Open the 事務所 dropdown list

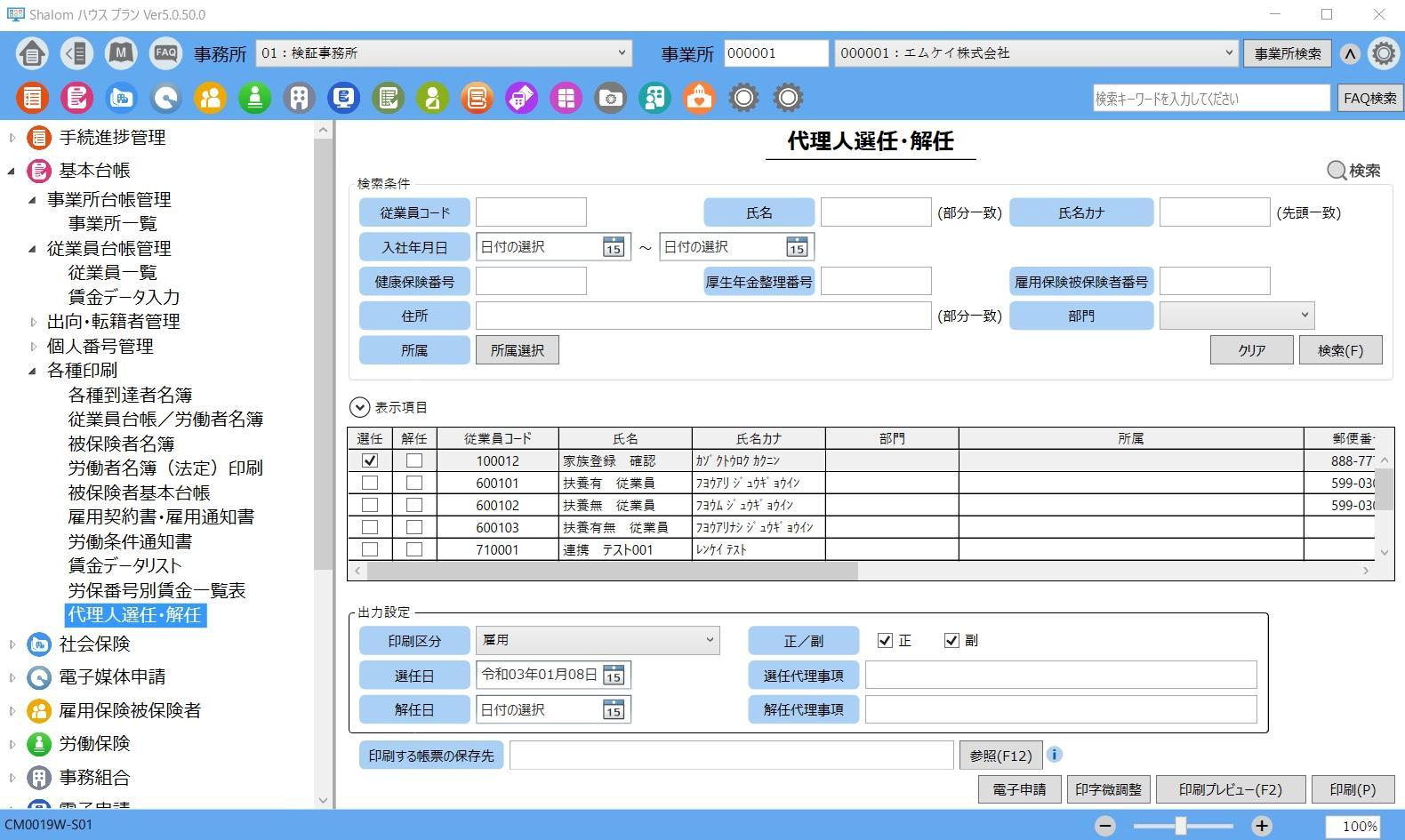click(x=444, y=53)
